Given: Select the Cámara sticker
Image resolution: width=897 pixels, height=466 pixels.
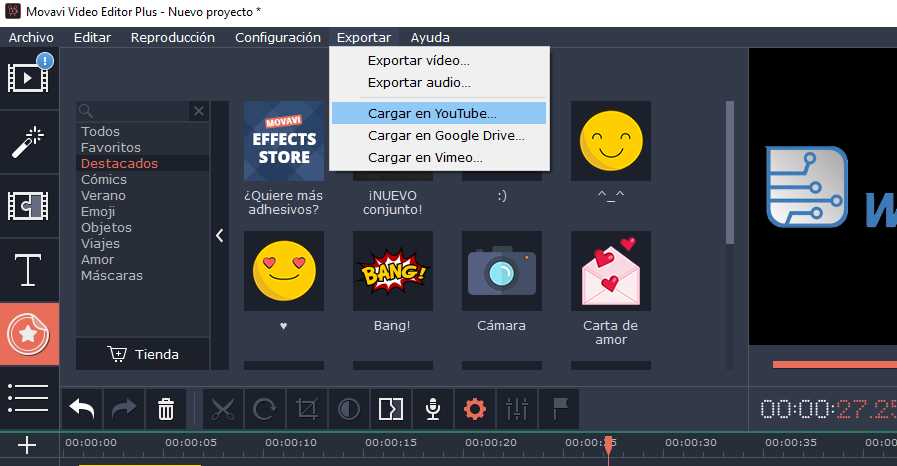Looking at the screenshot, I should [x=502, y=271].
